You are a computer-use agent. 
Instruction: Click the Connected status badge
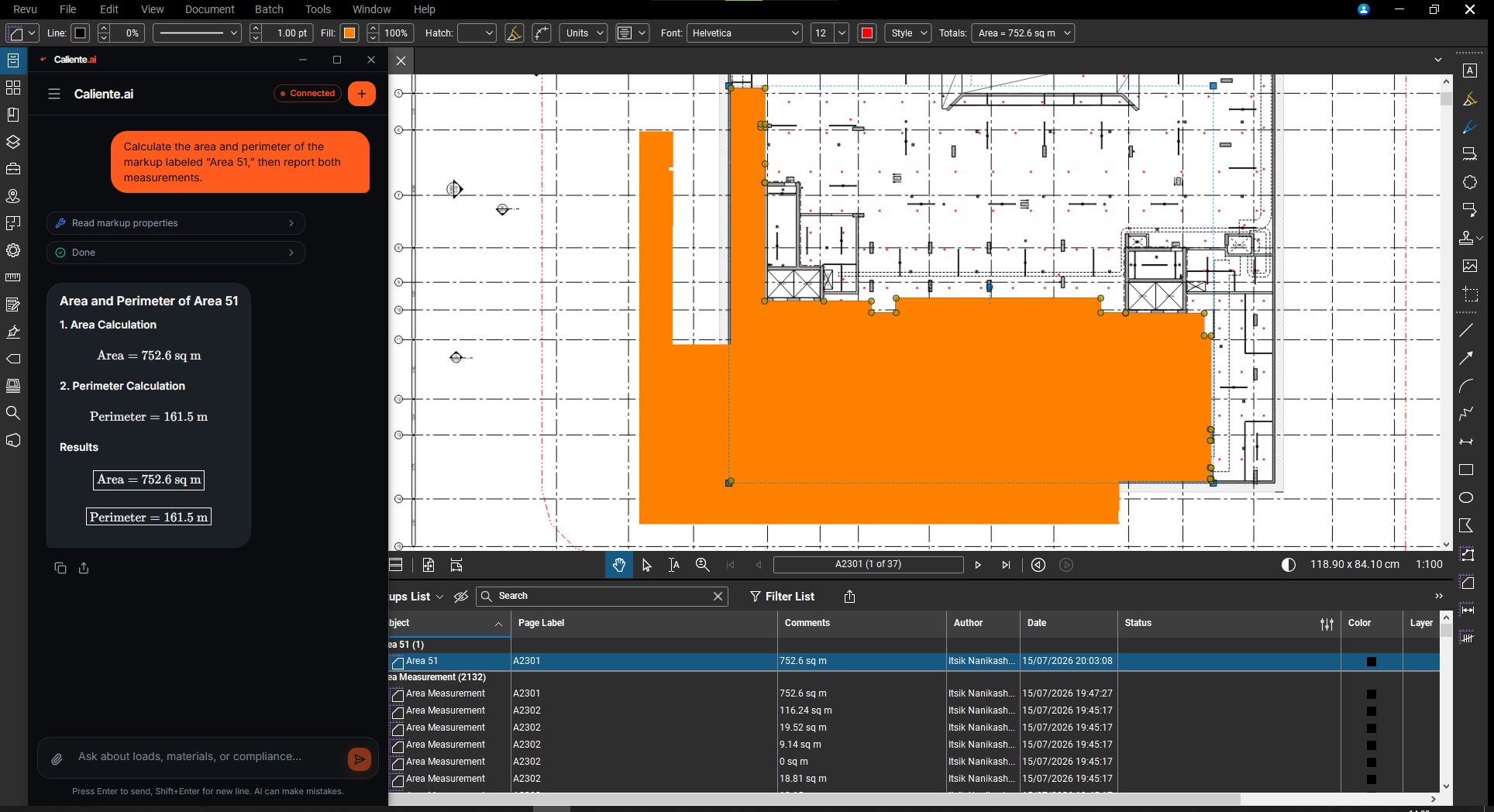(x=308, y=94)
